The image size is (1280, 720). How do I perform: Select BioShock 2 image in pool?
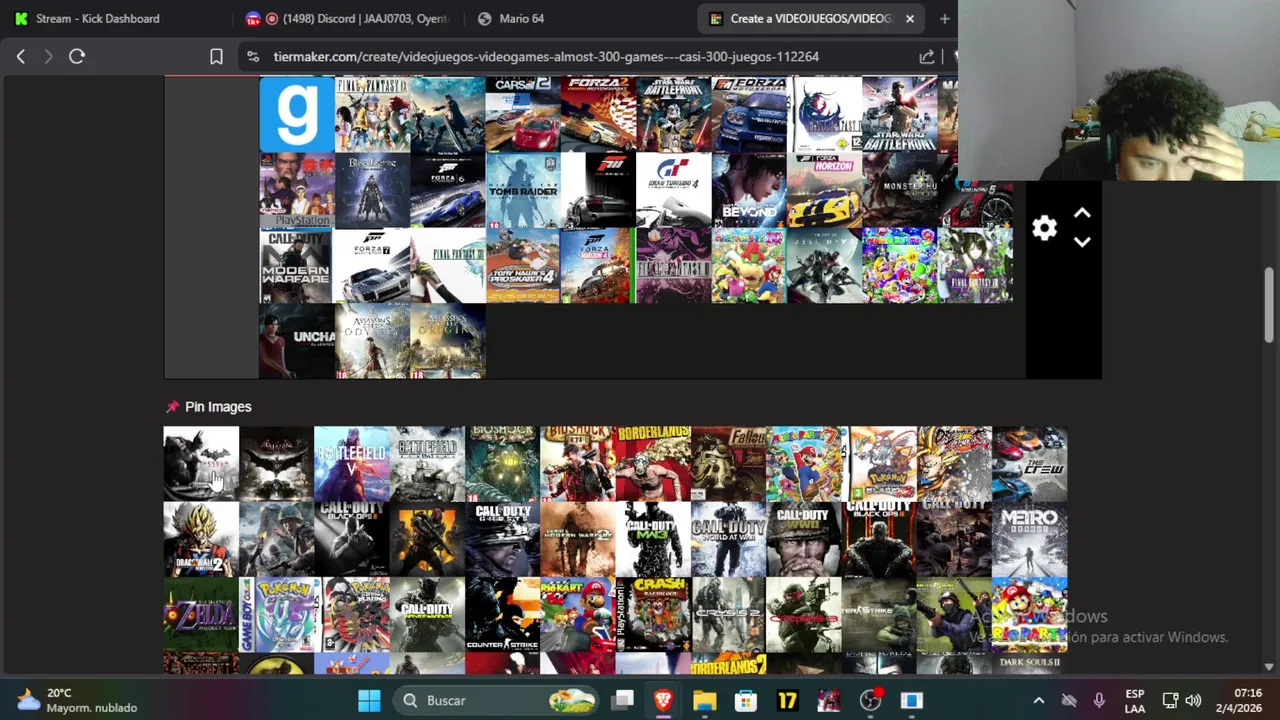(502, 464)
